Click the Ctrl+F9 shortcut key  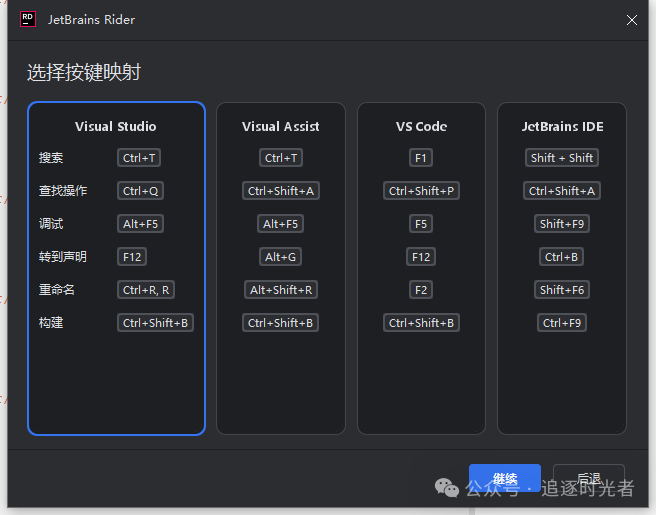pos(562,323)
